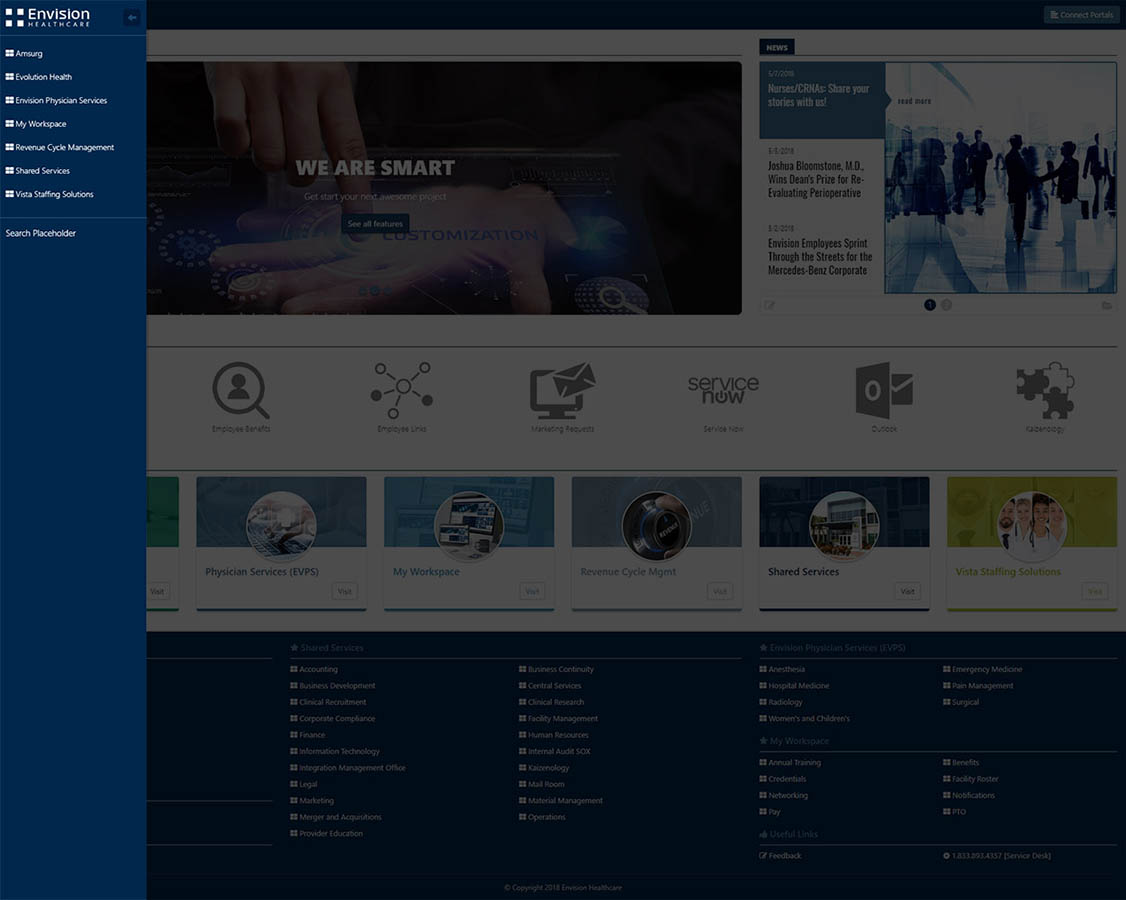Open Vista Staffing Solutions sidebar item

[50, 194]
